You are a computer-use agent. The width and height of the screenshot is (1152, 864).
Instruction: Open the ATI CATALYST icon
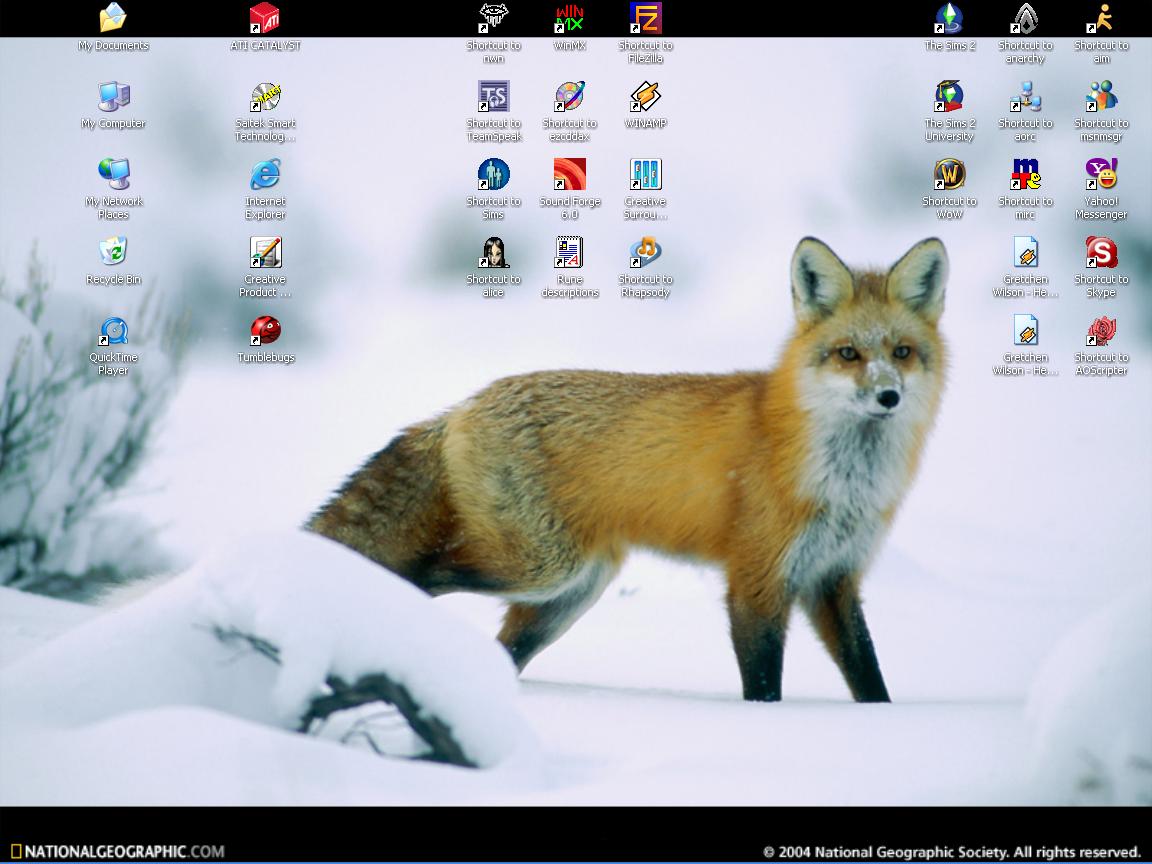tap(265, 19)
